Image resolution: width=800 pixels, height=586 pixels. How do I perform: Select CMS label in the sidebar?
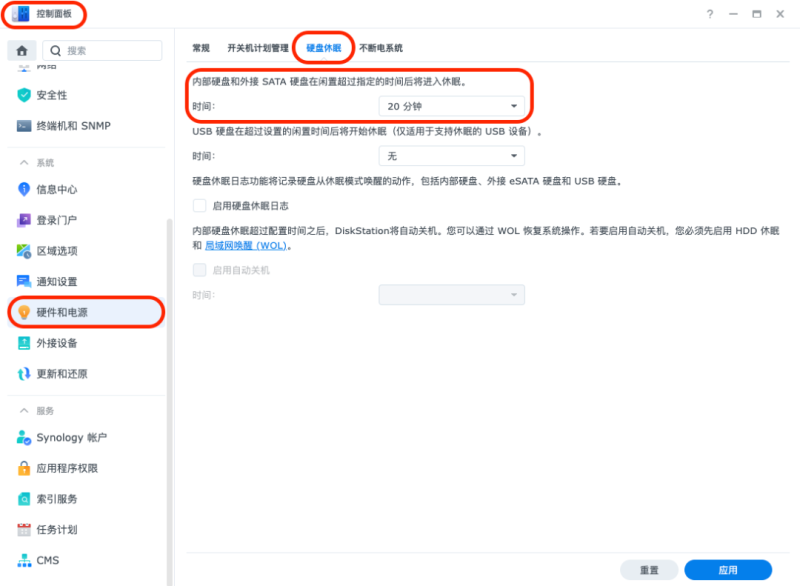[x=47, y=560]
